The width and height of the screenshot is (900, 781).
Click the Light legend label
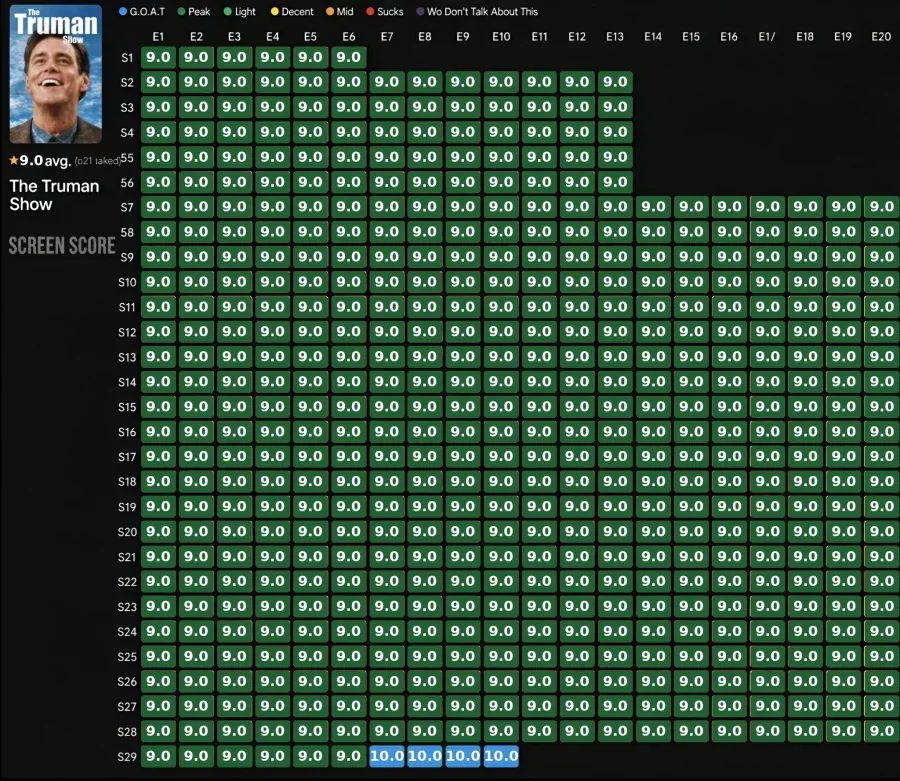(245, 11)
